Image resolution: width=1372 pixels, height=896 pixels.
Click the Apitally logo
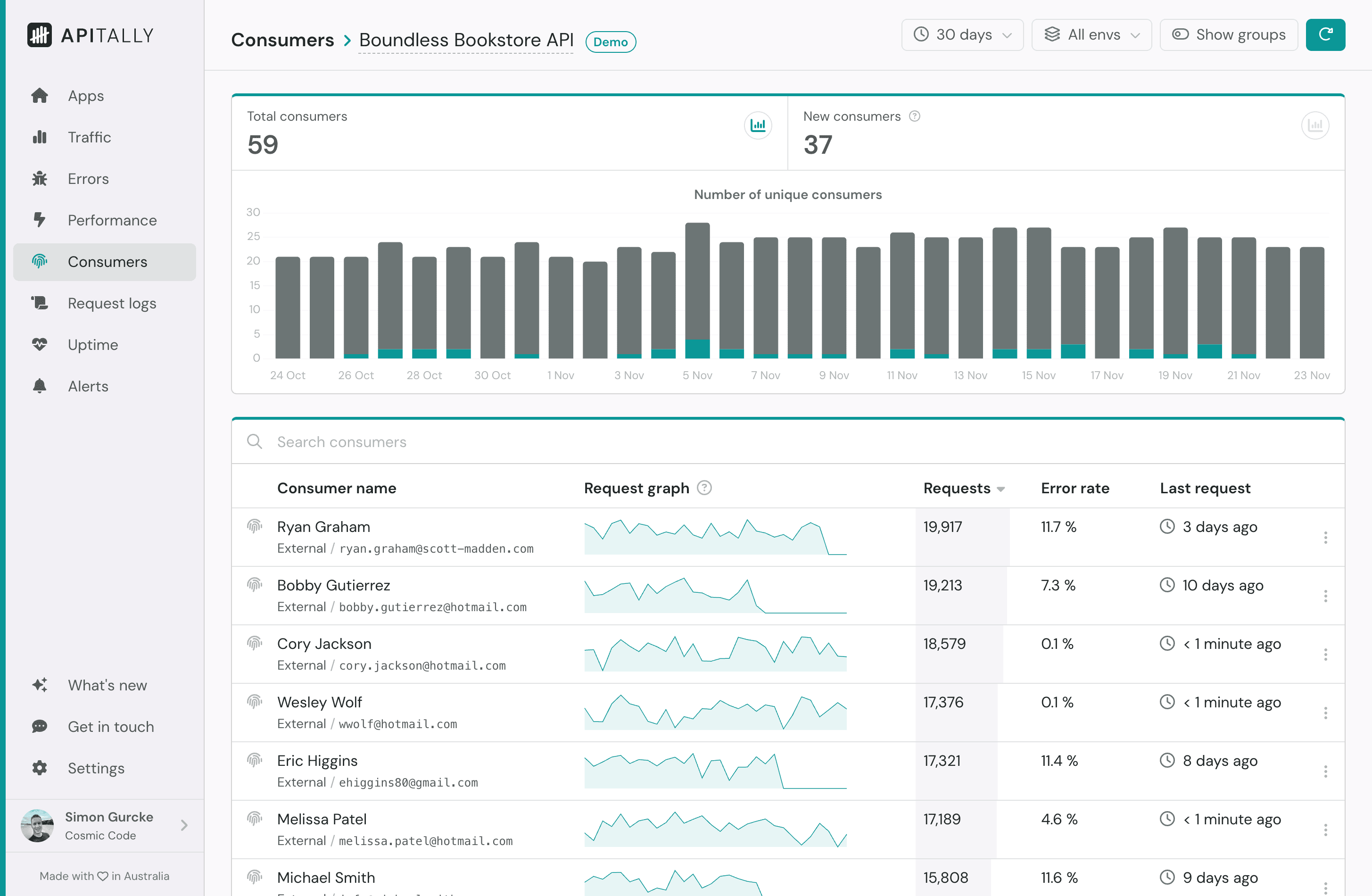point(90,35)
